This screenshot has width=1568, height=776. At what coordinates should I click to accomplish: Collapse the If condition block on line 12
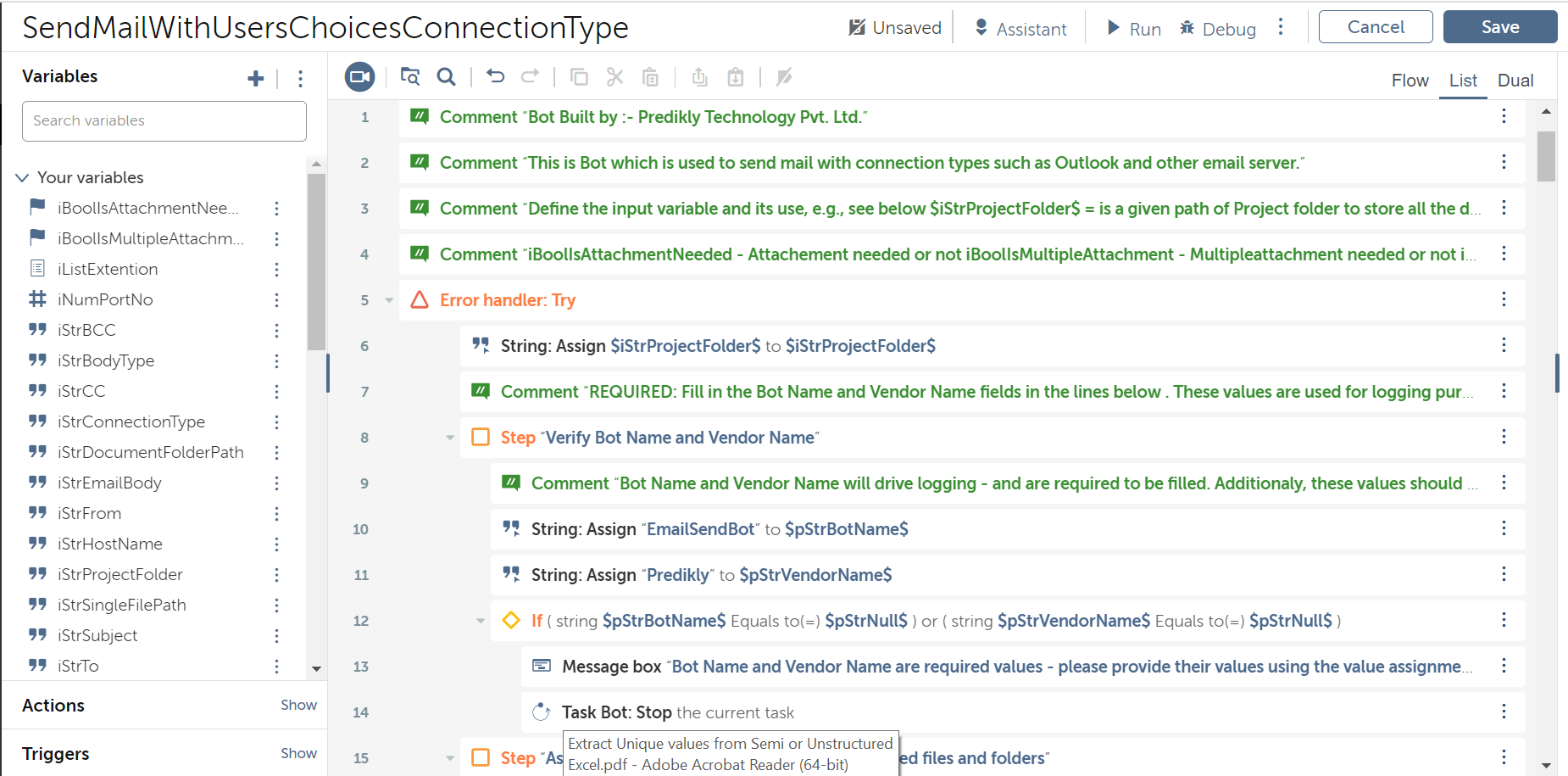pyautogui.click(x=481, y=621)
